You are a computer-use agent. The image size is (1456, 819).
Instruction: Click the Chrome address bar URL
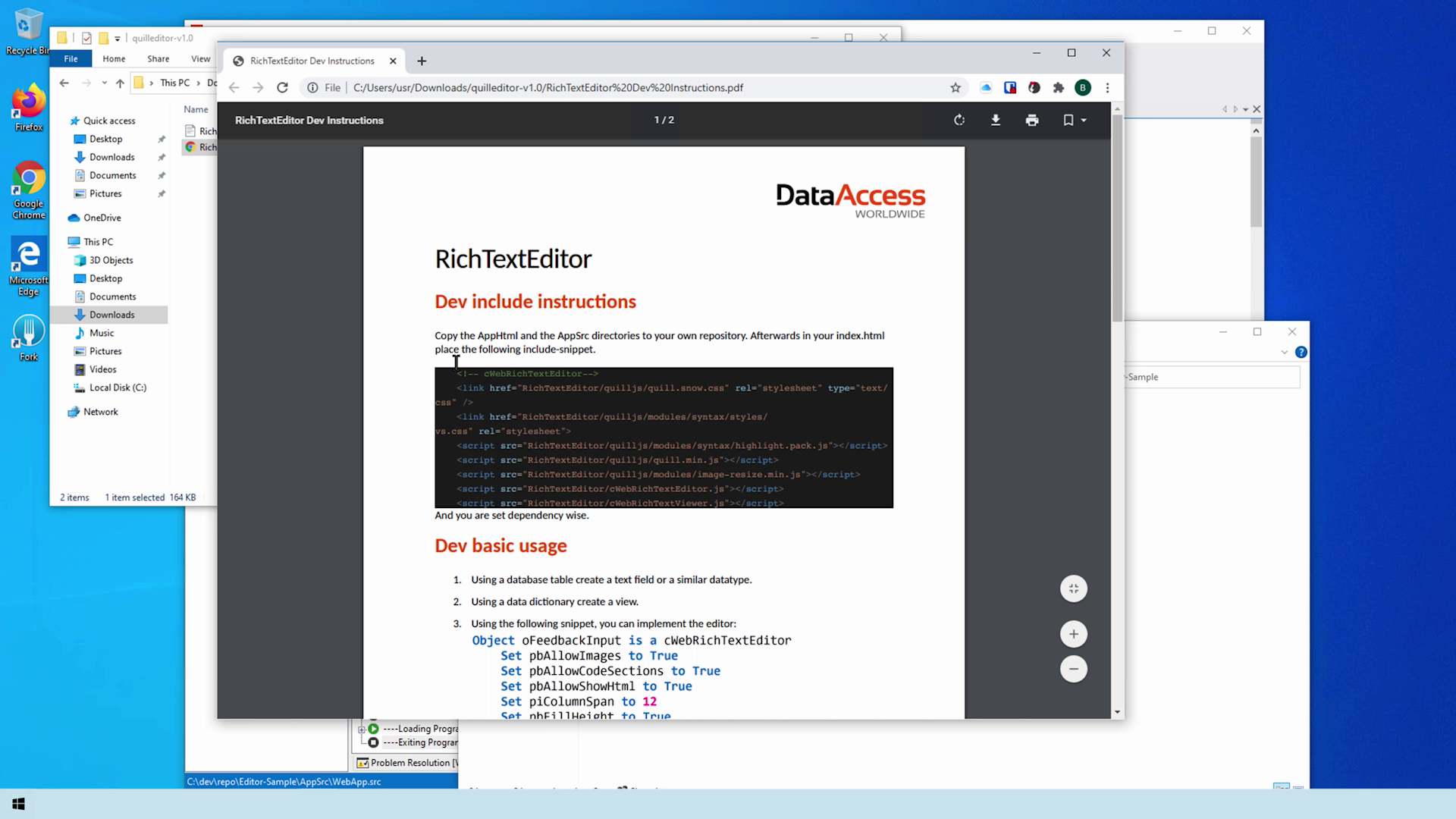(548, 88)
